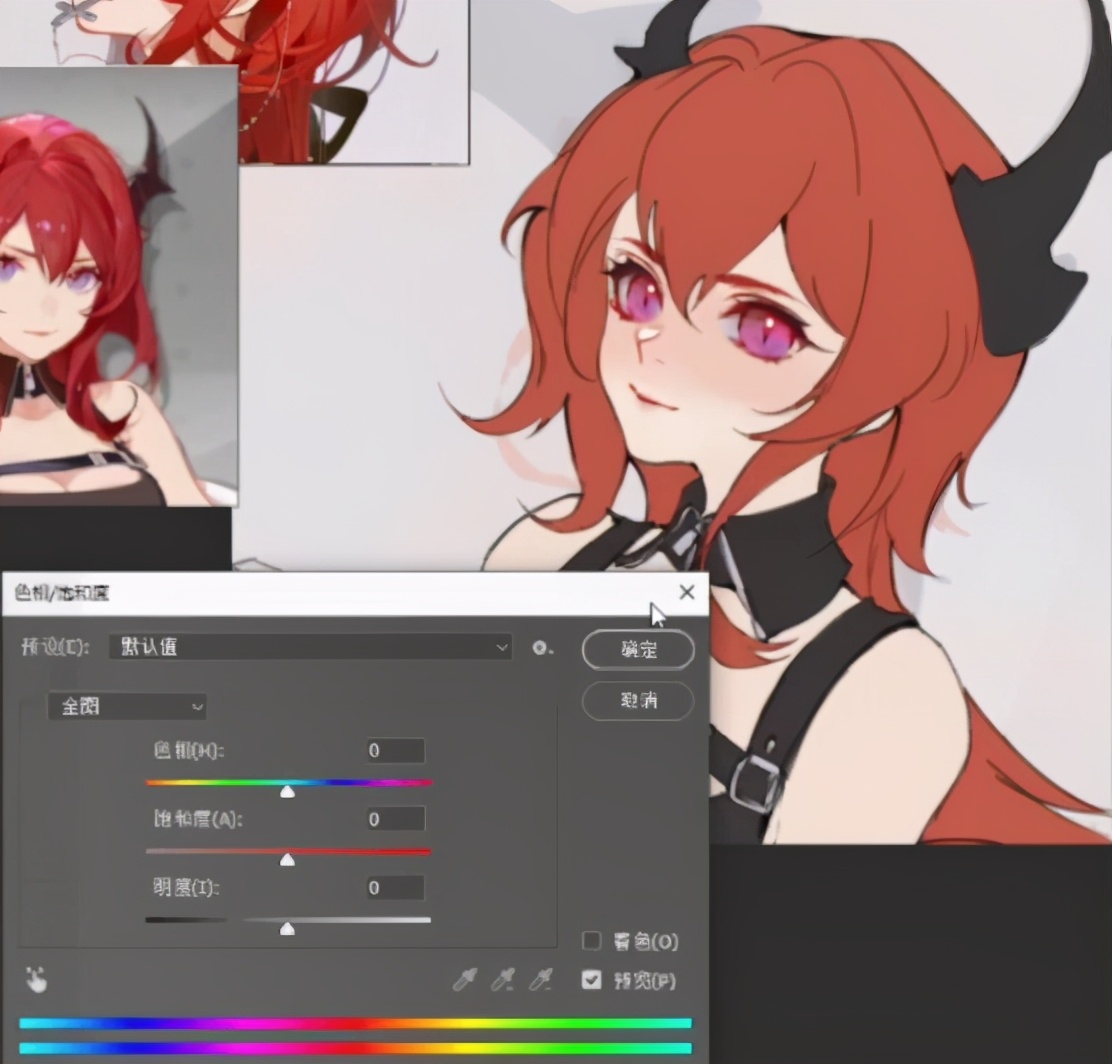This screenshot has width=1112, height=1064.
Task: Click the lightness slider handle
Action: point(287,928)
